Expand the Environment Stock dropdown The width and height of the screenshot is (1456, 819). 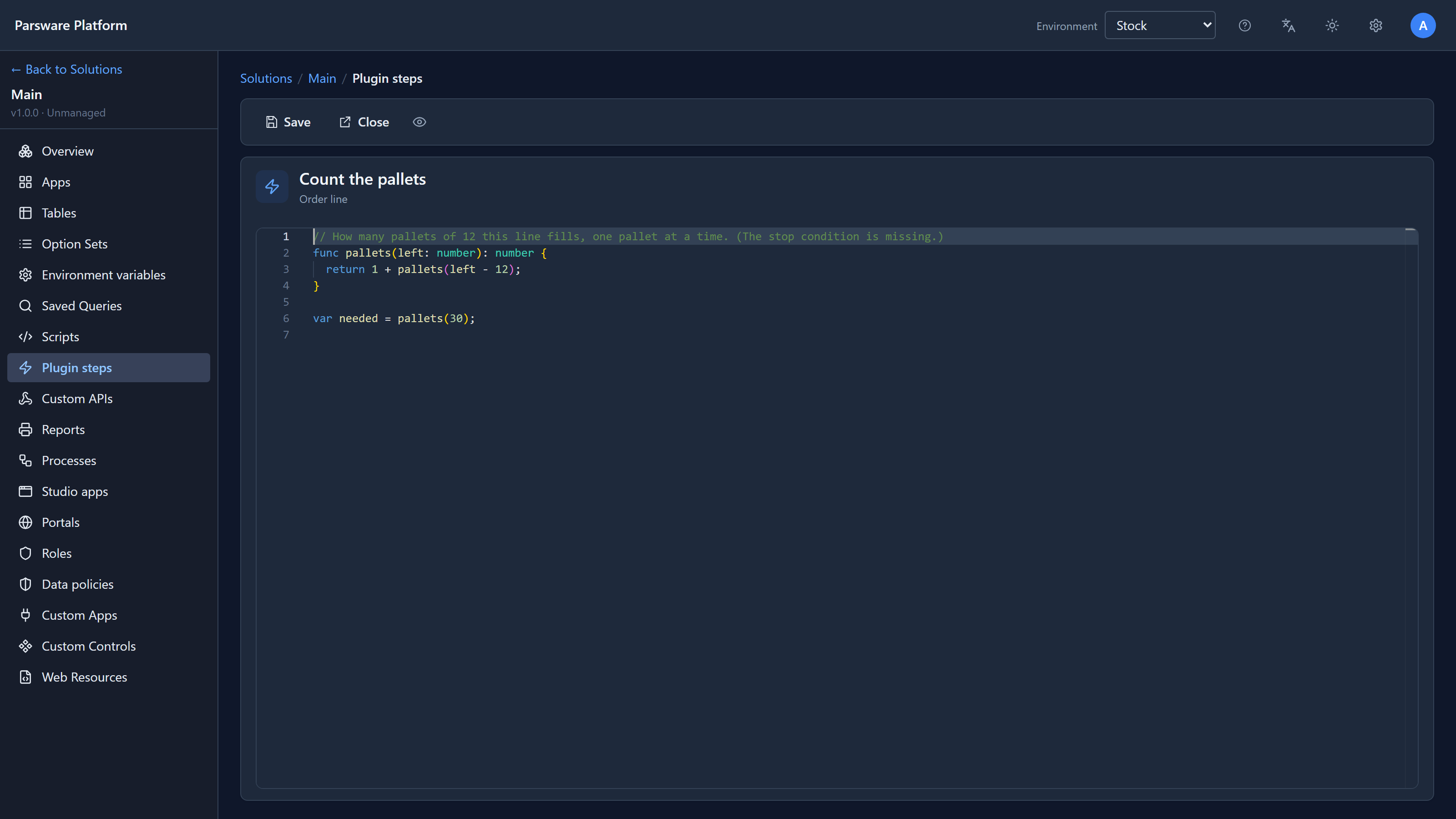(1160, 25)
